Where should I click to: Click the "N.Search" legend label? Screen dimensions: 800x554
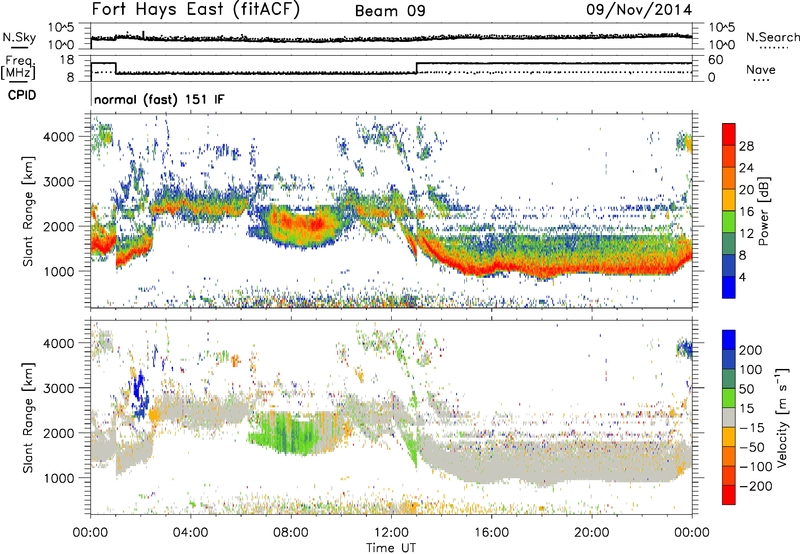click(x=773, y=37)
